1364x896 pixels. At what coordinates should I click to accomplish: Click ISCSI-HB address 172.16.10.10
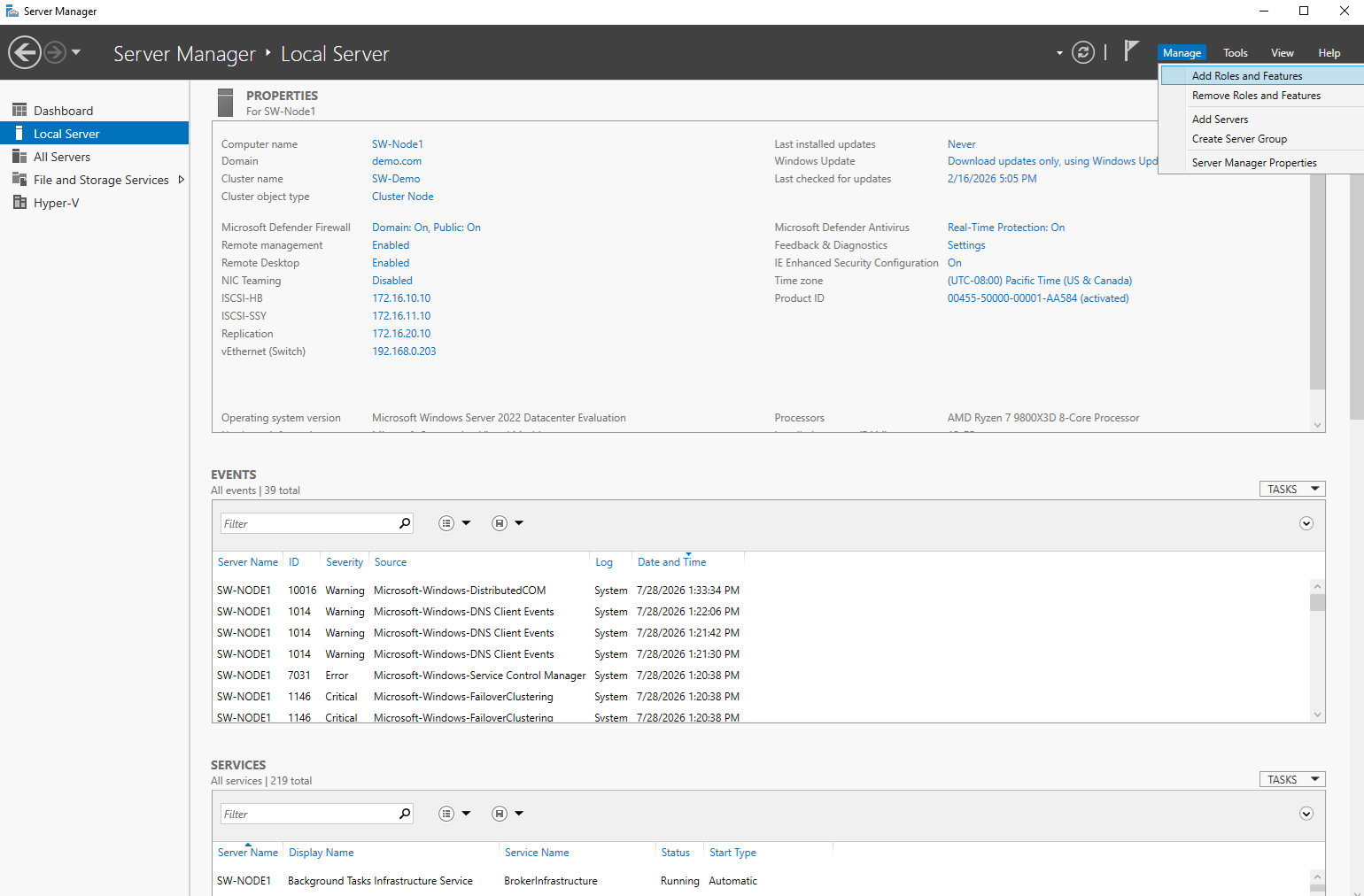401,298
